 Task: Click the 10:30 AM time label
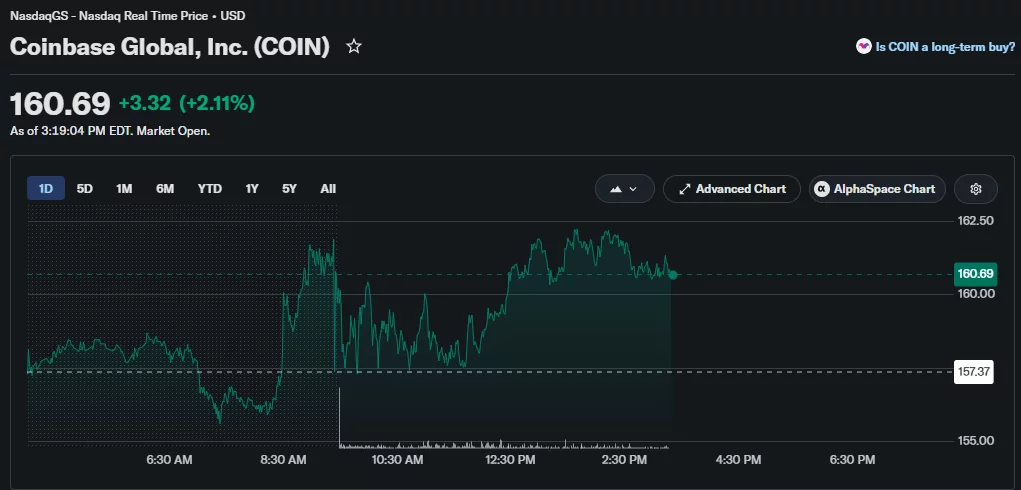click(x=397, y=460)
